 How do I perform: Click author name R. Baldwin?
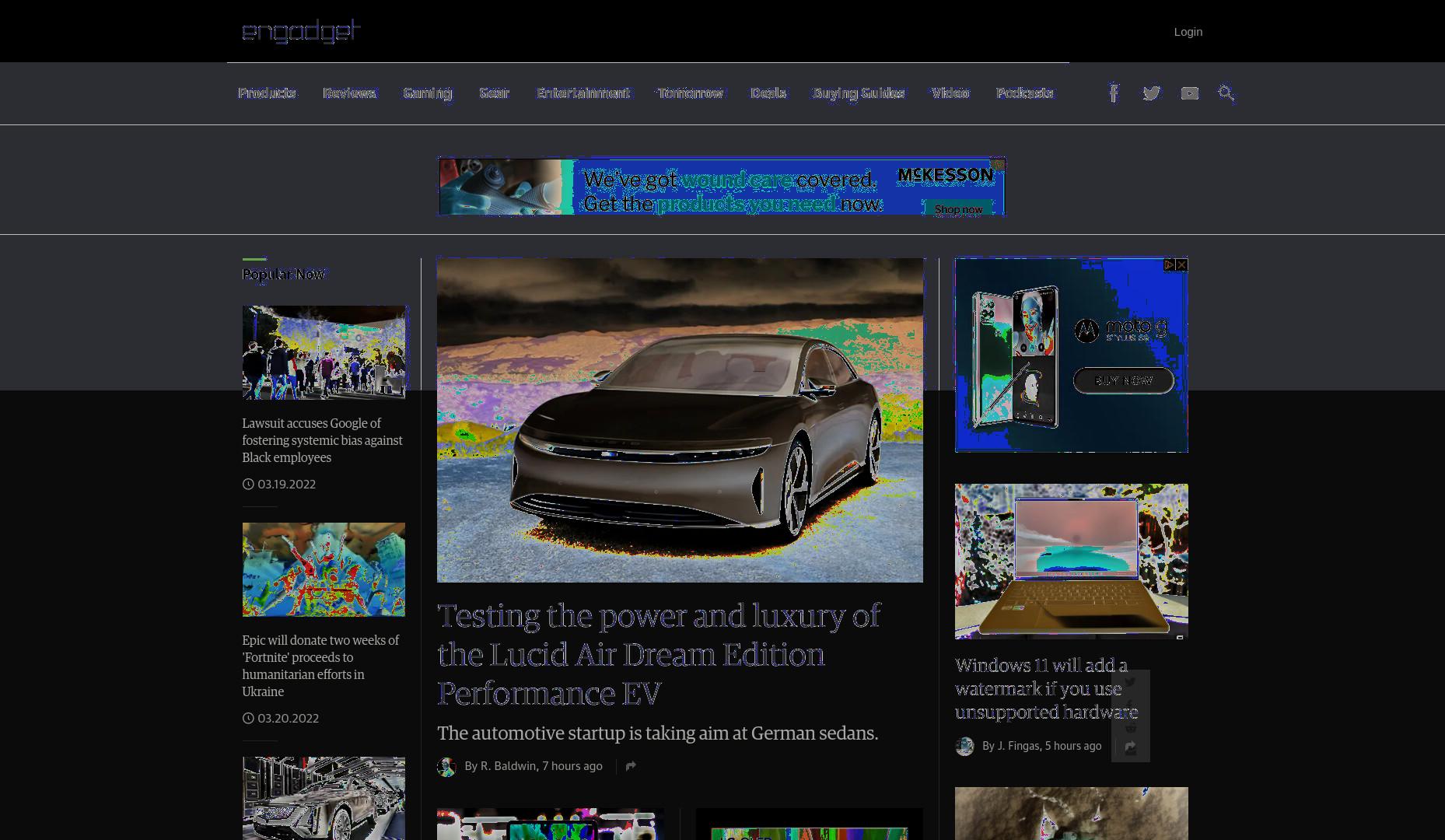pos(508,766)
